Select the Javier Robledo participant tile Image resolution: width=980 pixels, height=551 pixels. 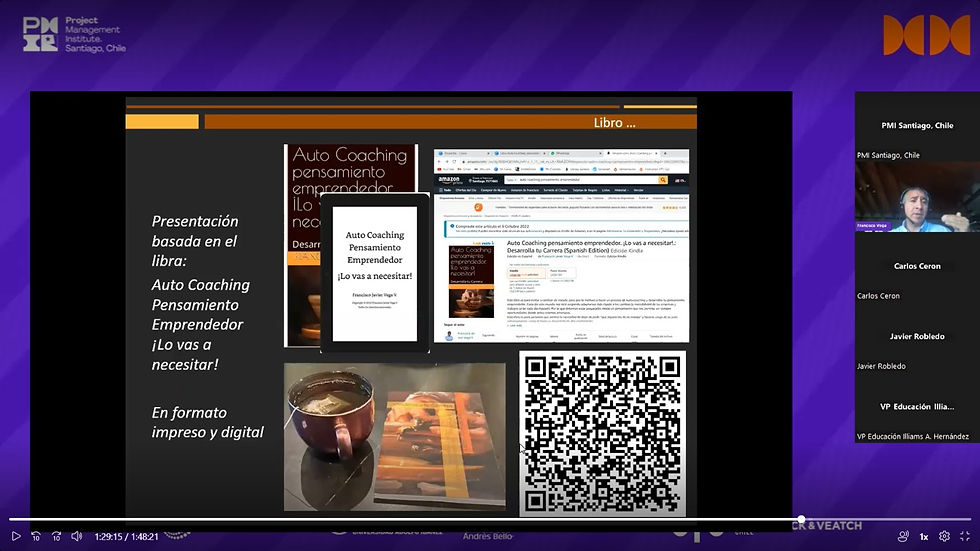pos(917,336)
